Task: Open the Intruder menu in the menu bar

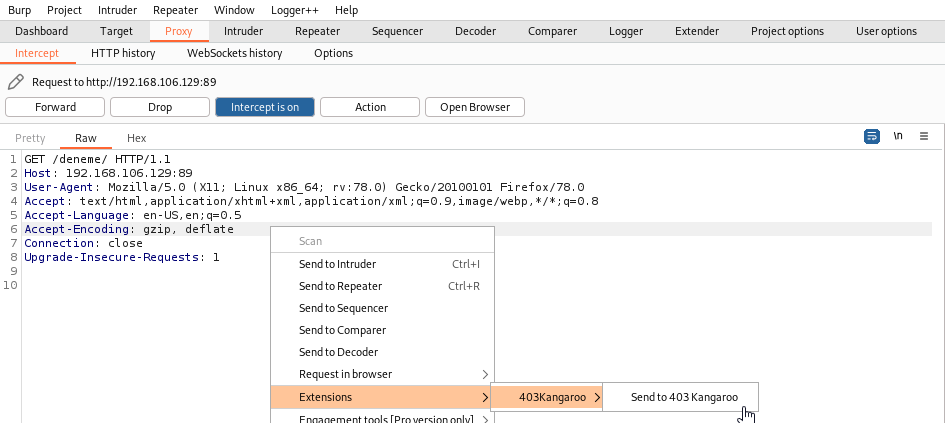Action: [x=117, y=10]
